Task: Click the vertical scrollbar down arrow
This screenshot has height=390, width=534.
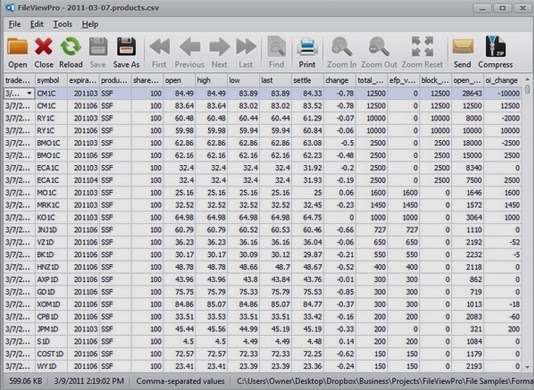Action: (528, 367)
